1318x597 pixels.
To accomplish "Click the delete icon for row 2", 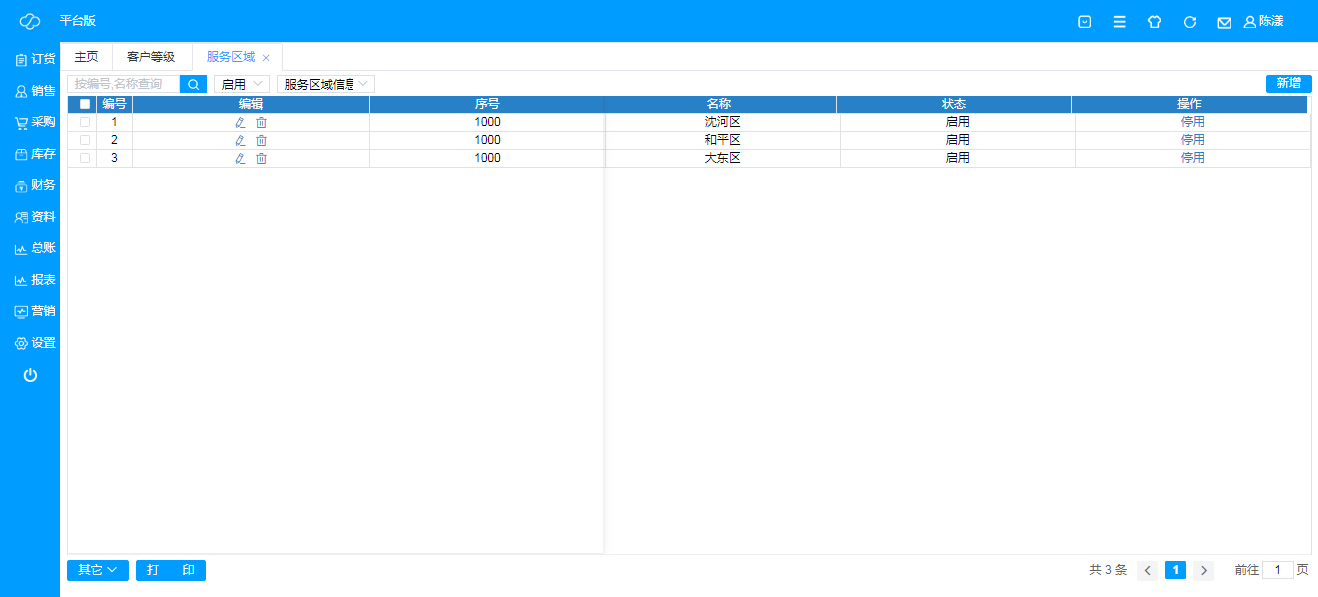I will click(262, 140).
